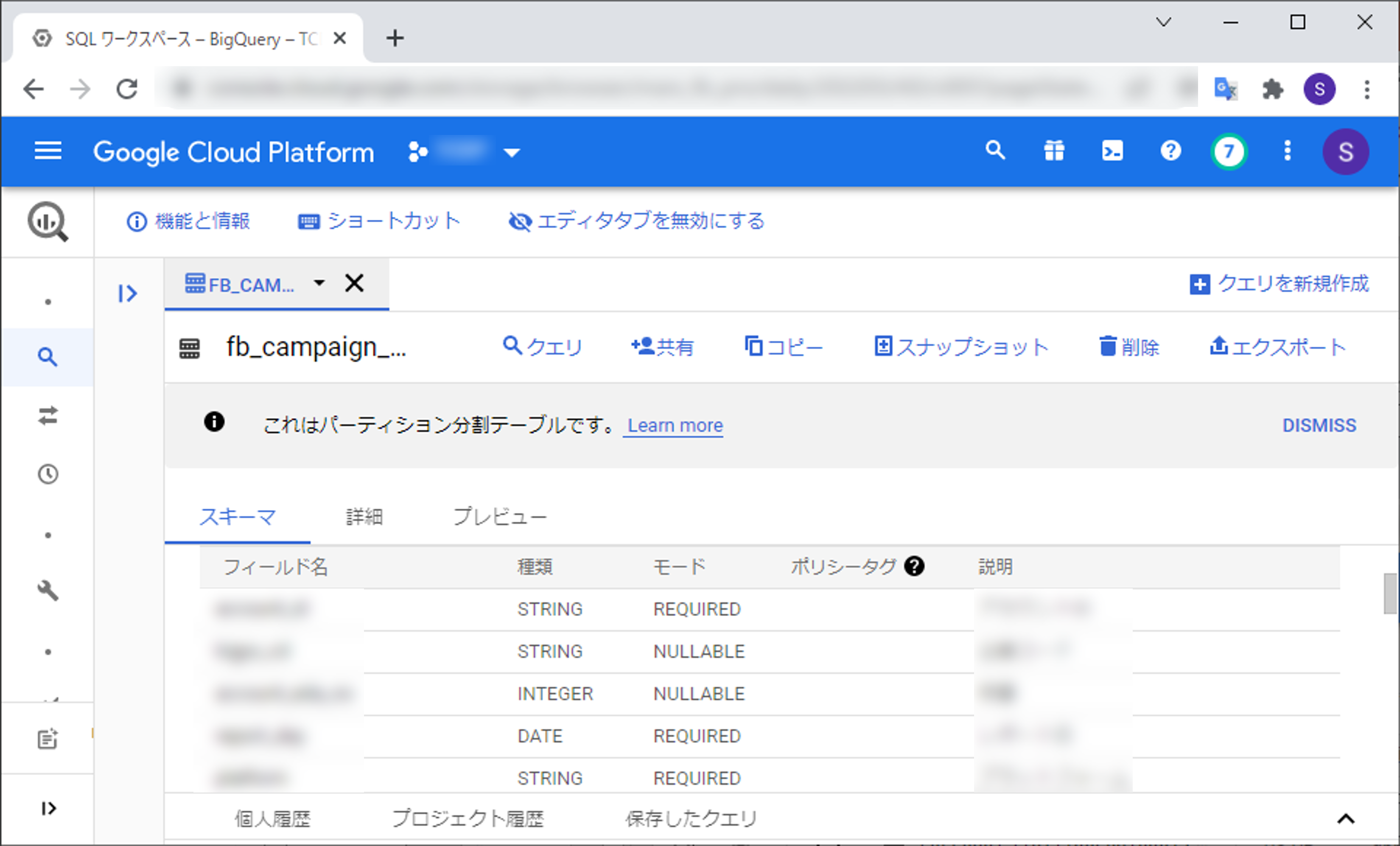Expand the query history bottom panel
Screen dimensions: 1400x846
(x=1345, y=819)
